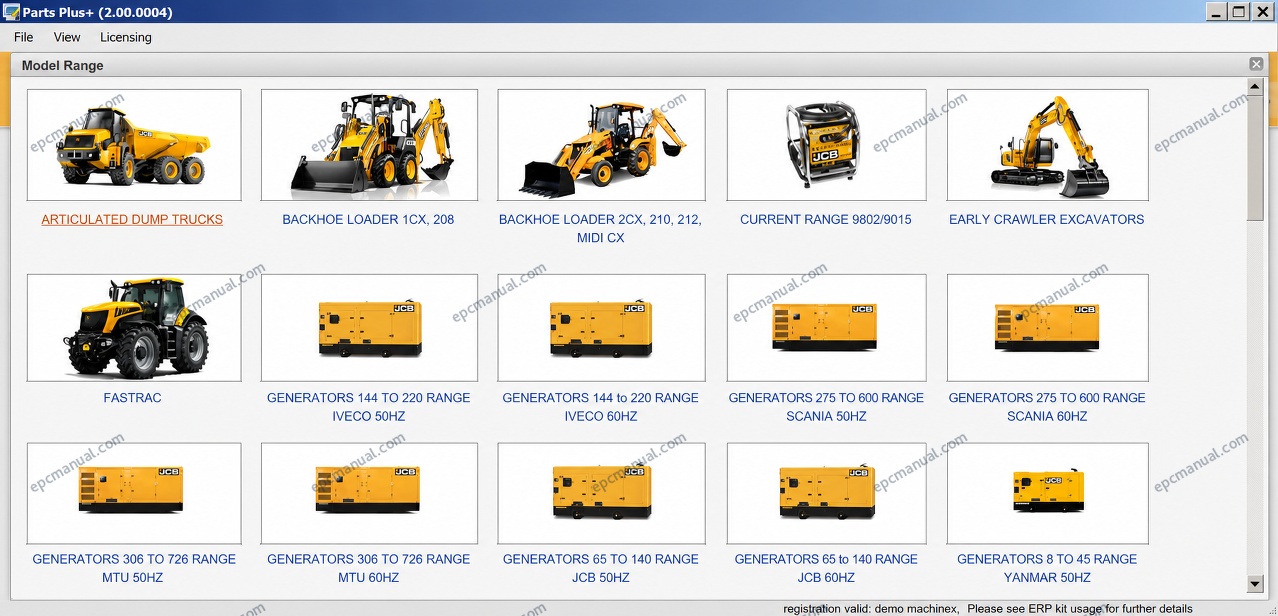Close the Model Range panel
Image resolution: width=1278 pixels, height=616 pixels.
(x=1256, y=64)
